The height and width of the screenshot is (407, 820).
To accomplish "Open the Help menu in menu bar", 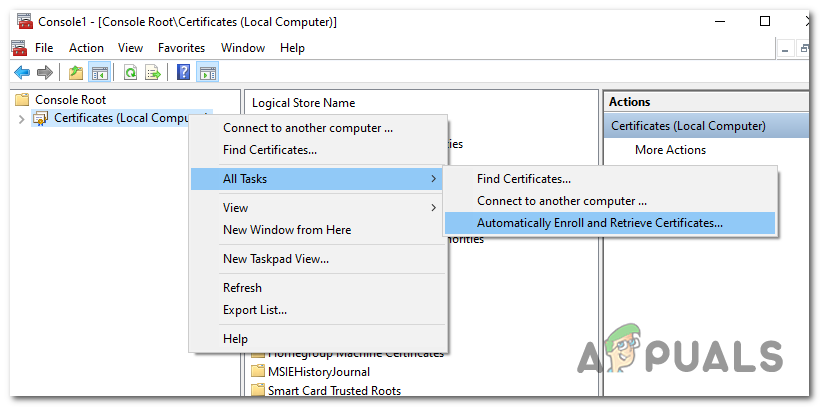I will coord(292,48).
